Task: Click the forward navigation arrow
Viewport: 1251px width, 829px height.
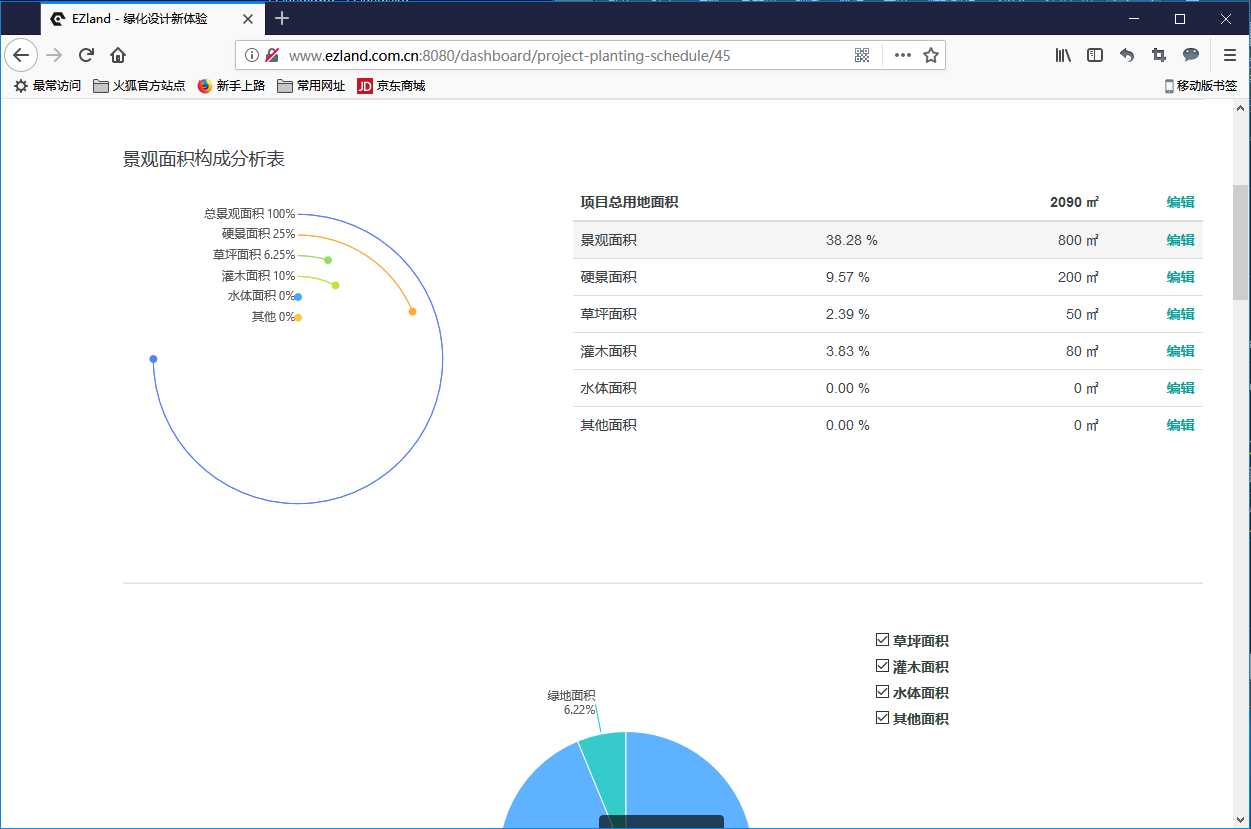Action: point(55,55)
